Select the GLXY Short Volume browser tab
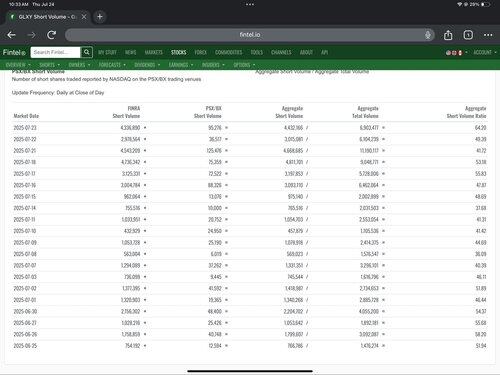The width and height of the screenshot is (500, 375). click(x=47, y=17)
